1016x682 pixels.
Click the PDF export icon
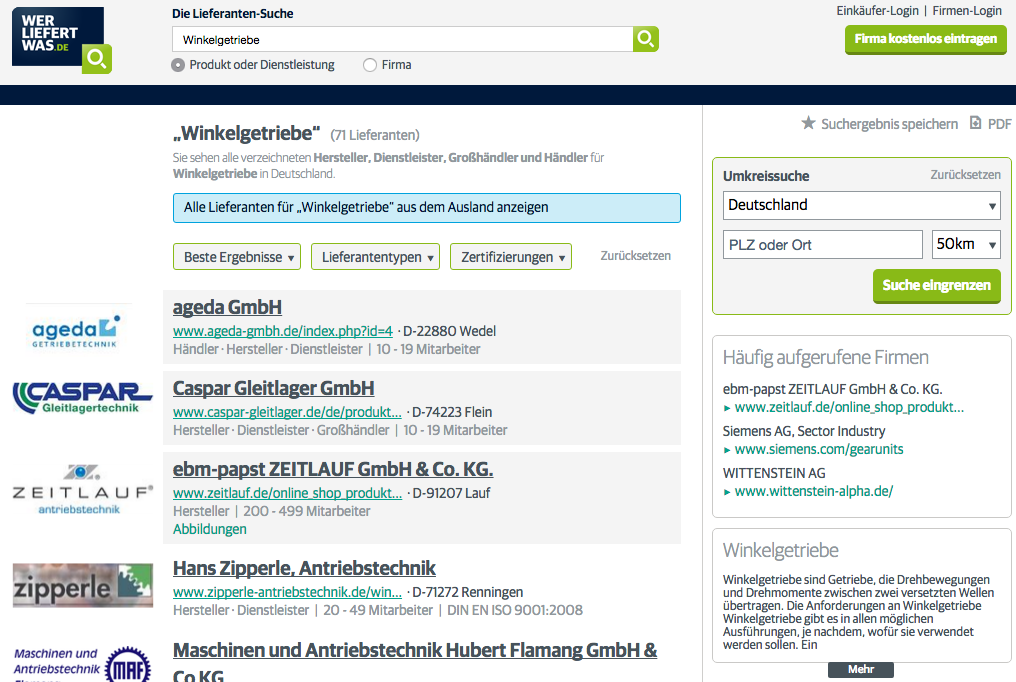(975, 123)
